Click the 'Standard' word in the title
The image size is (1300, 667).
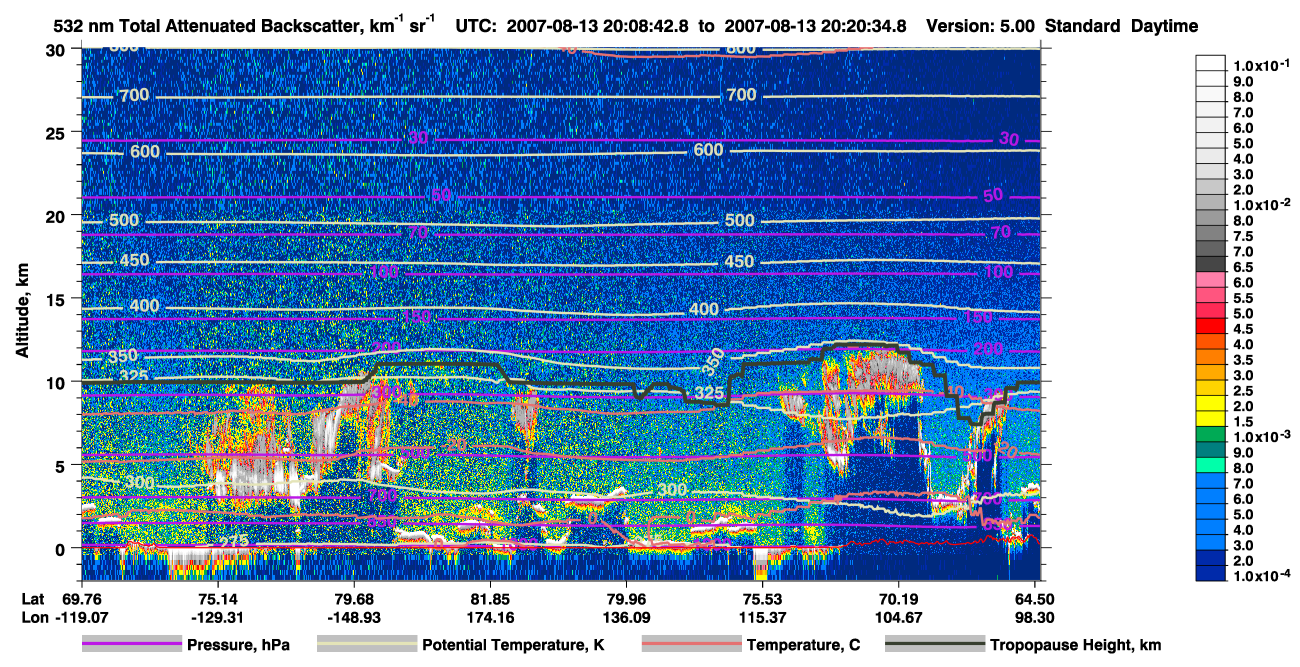[1083, 26]
